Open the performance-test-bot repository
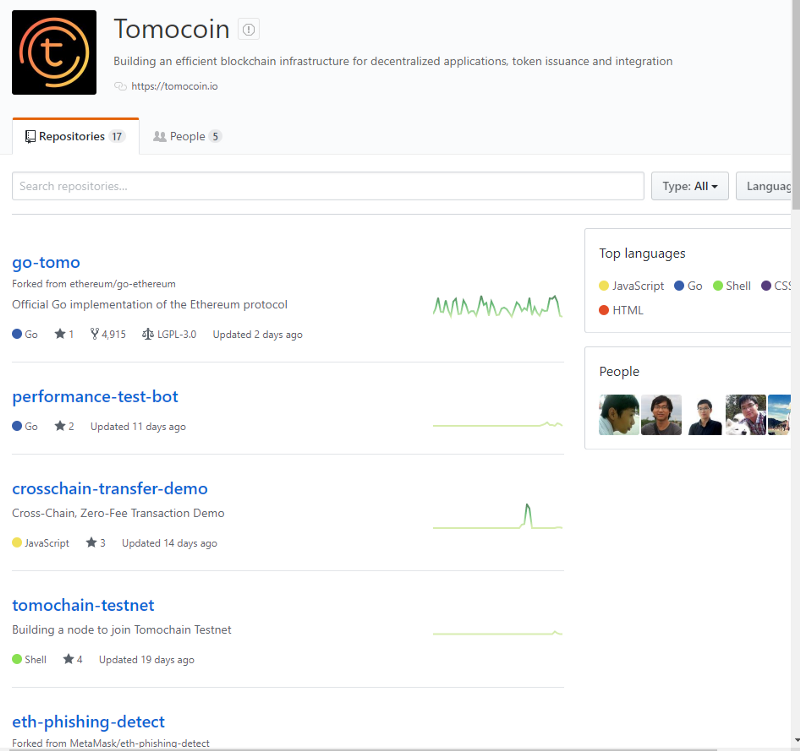 click(x=95, y=396)
